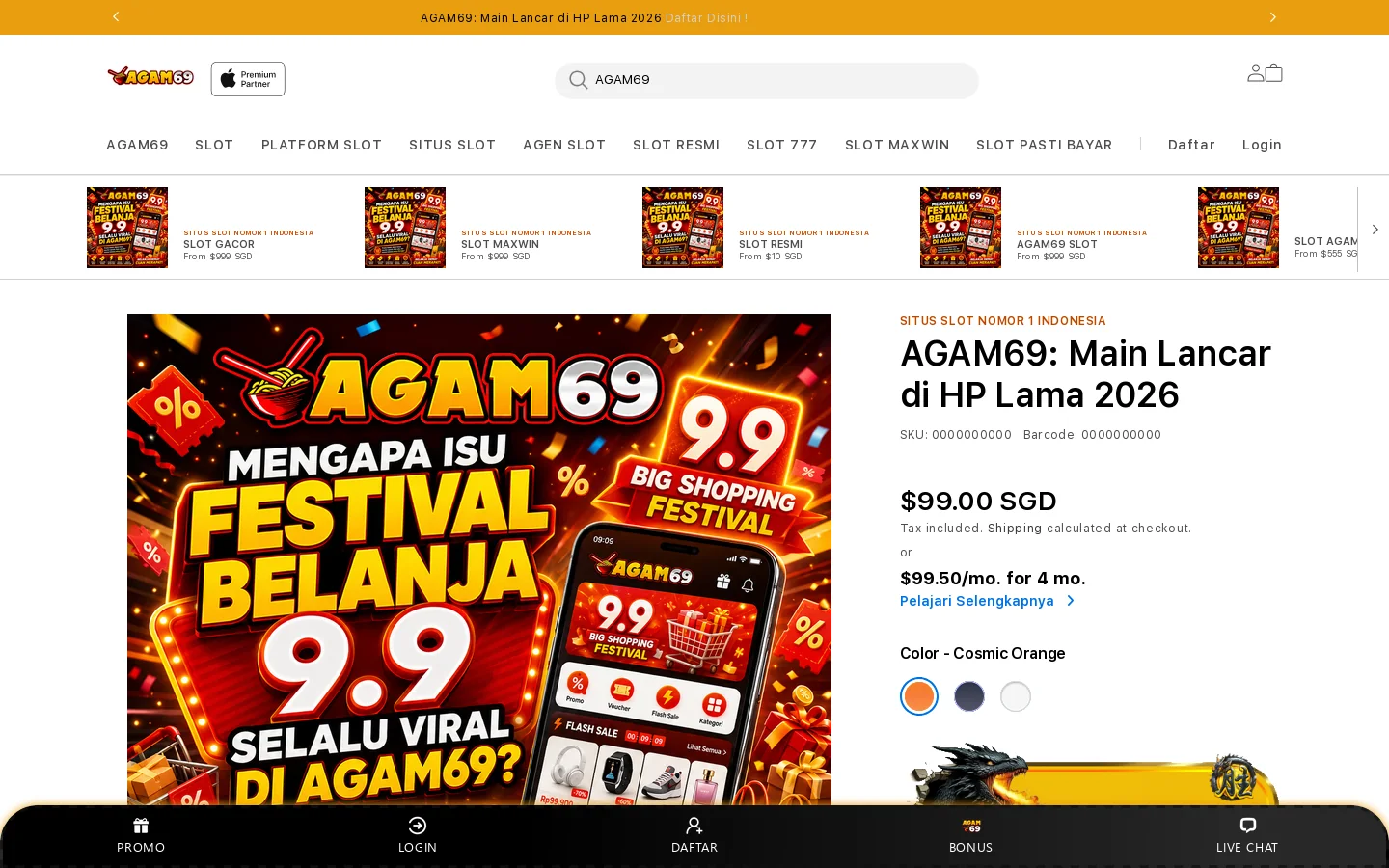Click the Shipping link under price
This screenshot has width=1389, height=868.
(1015, 529)
